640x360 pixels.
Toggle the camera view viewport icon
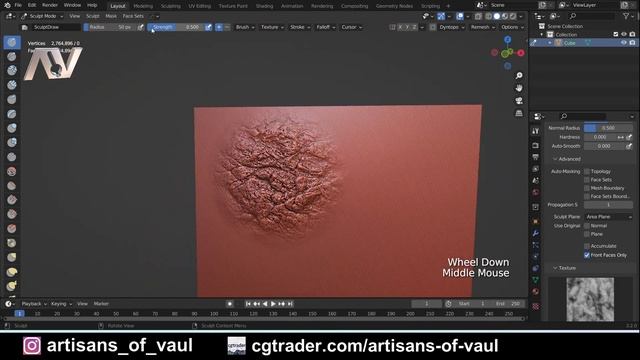pos(519,101)
